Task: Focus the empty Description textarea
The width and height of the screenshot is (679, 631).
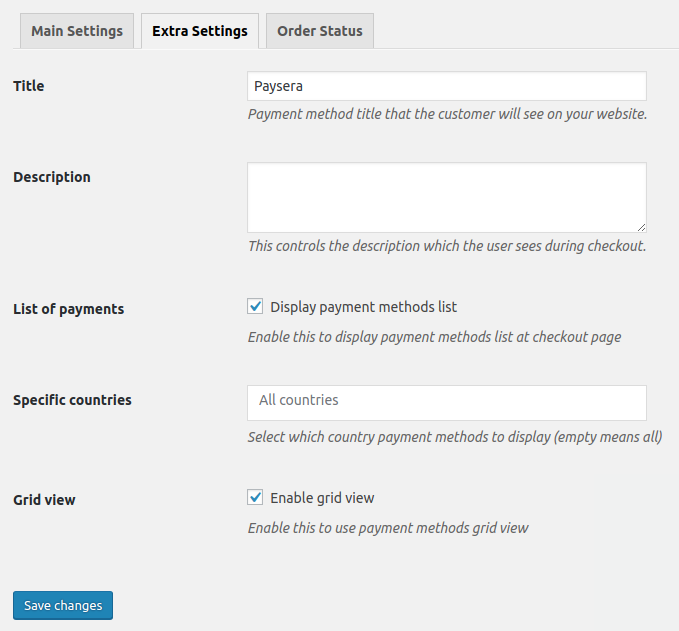Action: [446, 197]
